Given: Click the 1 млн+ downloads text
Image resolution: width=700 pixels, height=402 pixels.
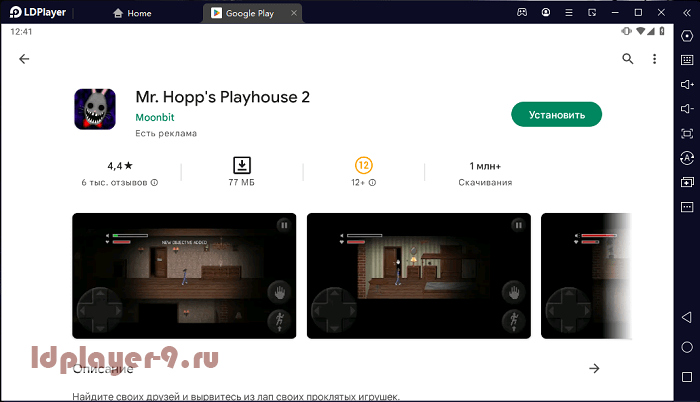Looking at the screenshot, I should (485, 166).
